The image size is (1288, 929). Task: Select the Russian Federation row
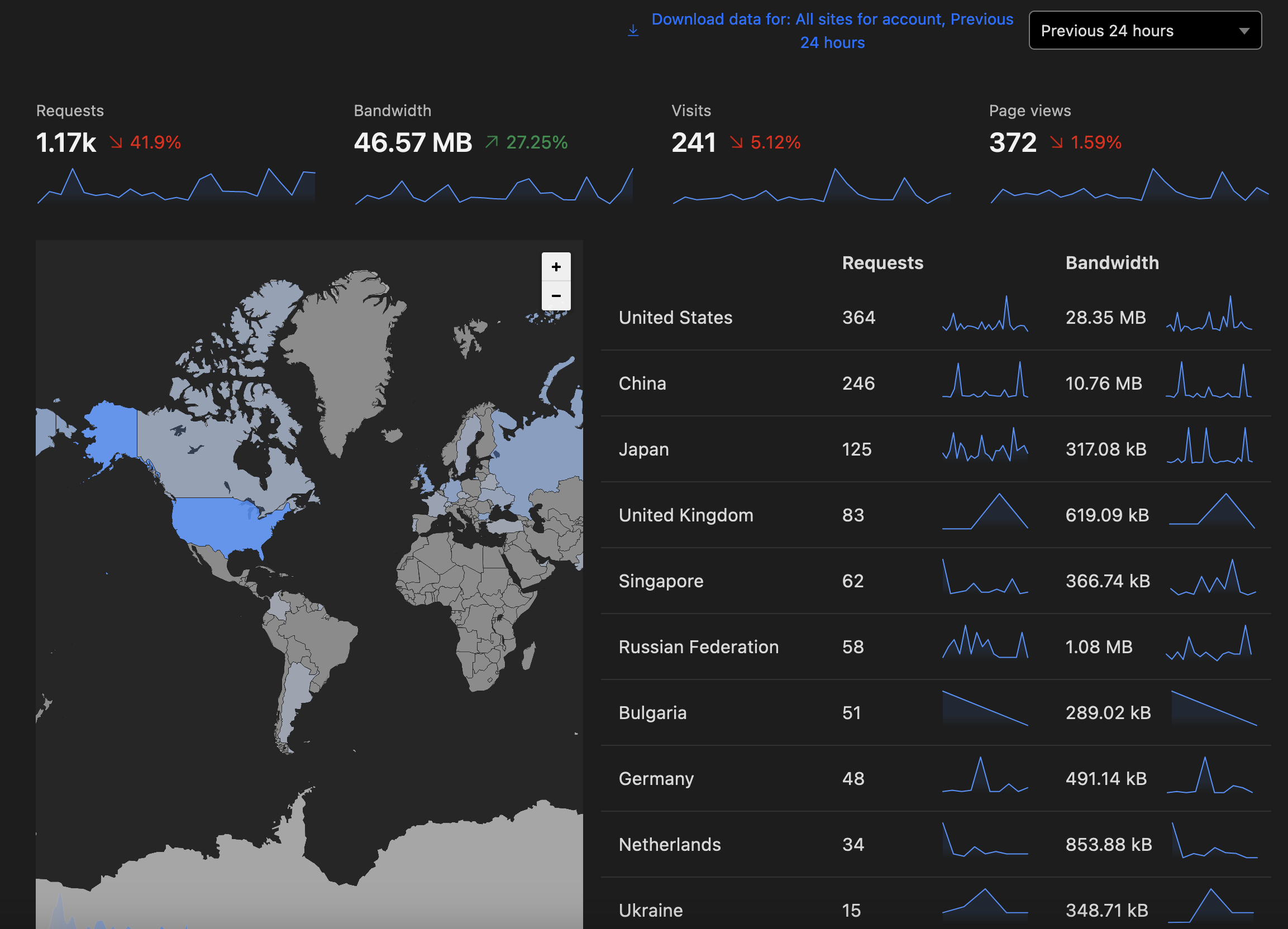tap(698, 647)
